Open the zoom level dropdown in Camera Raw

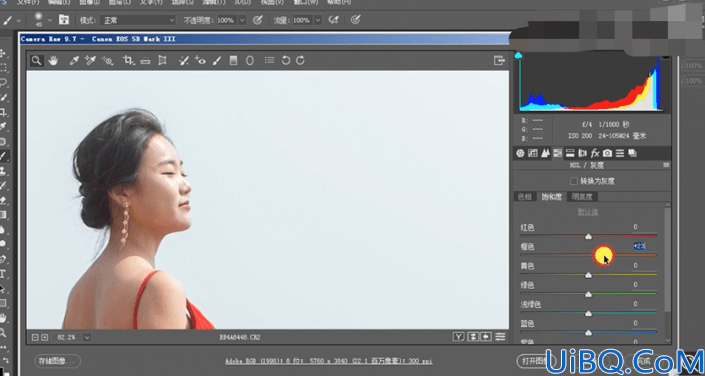pos(87,337)
